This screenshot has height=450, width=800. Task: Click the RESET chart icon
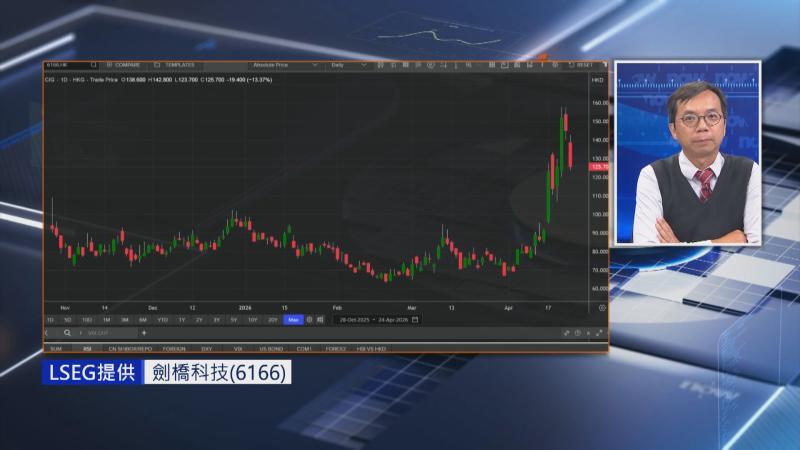click(x=583, y=65)
